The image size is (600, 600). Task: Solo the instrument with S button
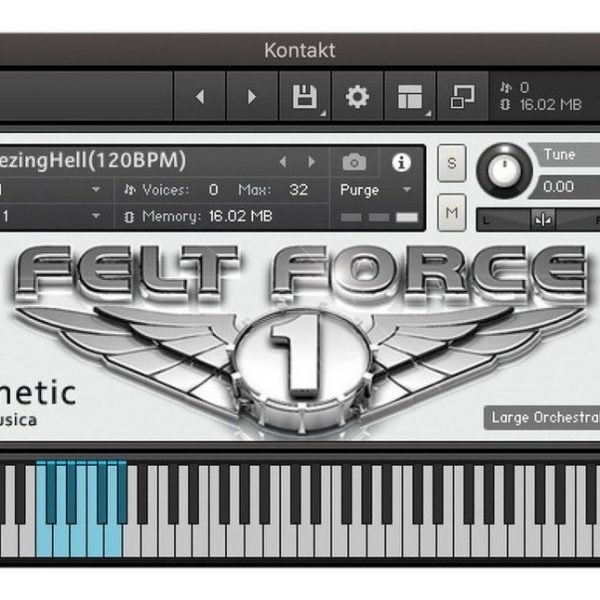click(x=452, y=163)
